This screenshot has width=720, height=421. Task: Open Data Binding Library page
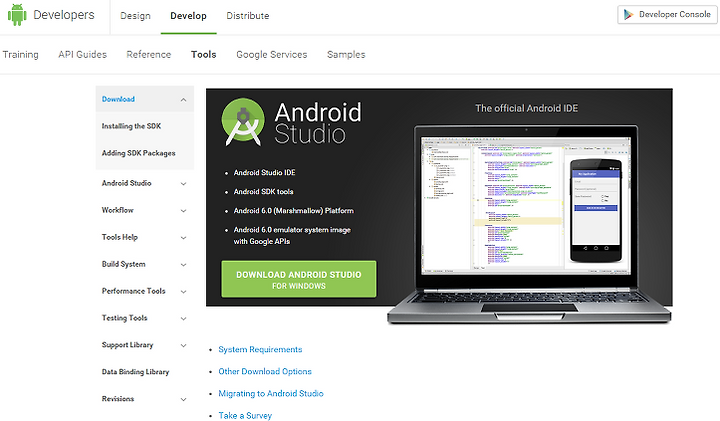pos(135,372)
